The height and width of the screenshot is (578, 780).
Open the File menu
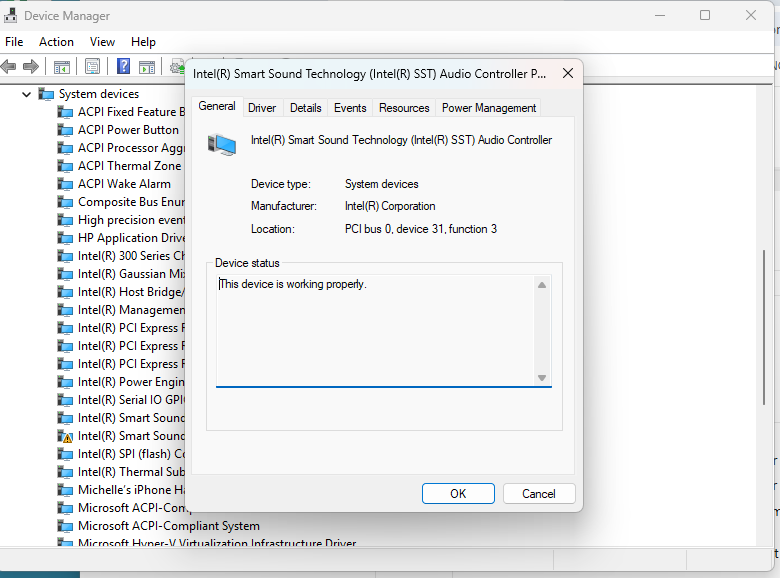(14, 42)
